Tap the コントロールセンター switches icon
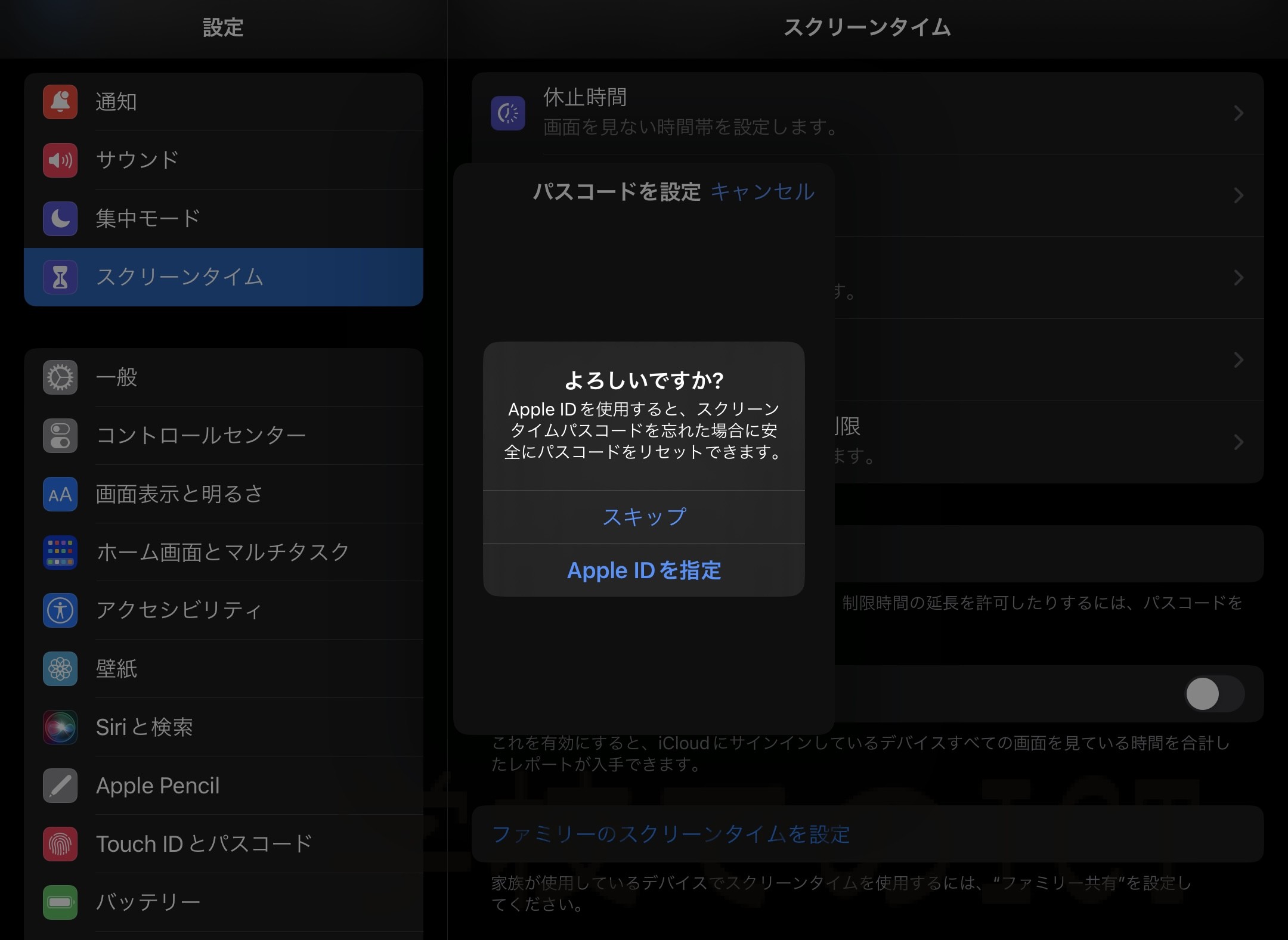This screenshot has height=940, width=1288. [60, 436]
